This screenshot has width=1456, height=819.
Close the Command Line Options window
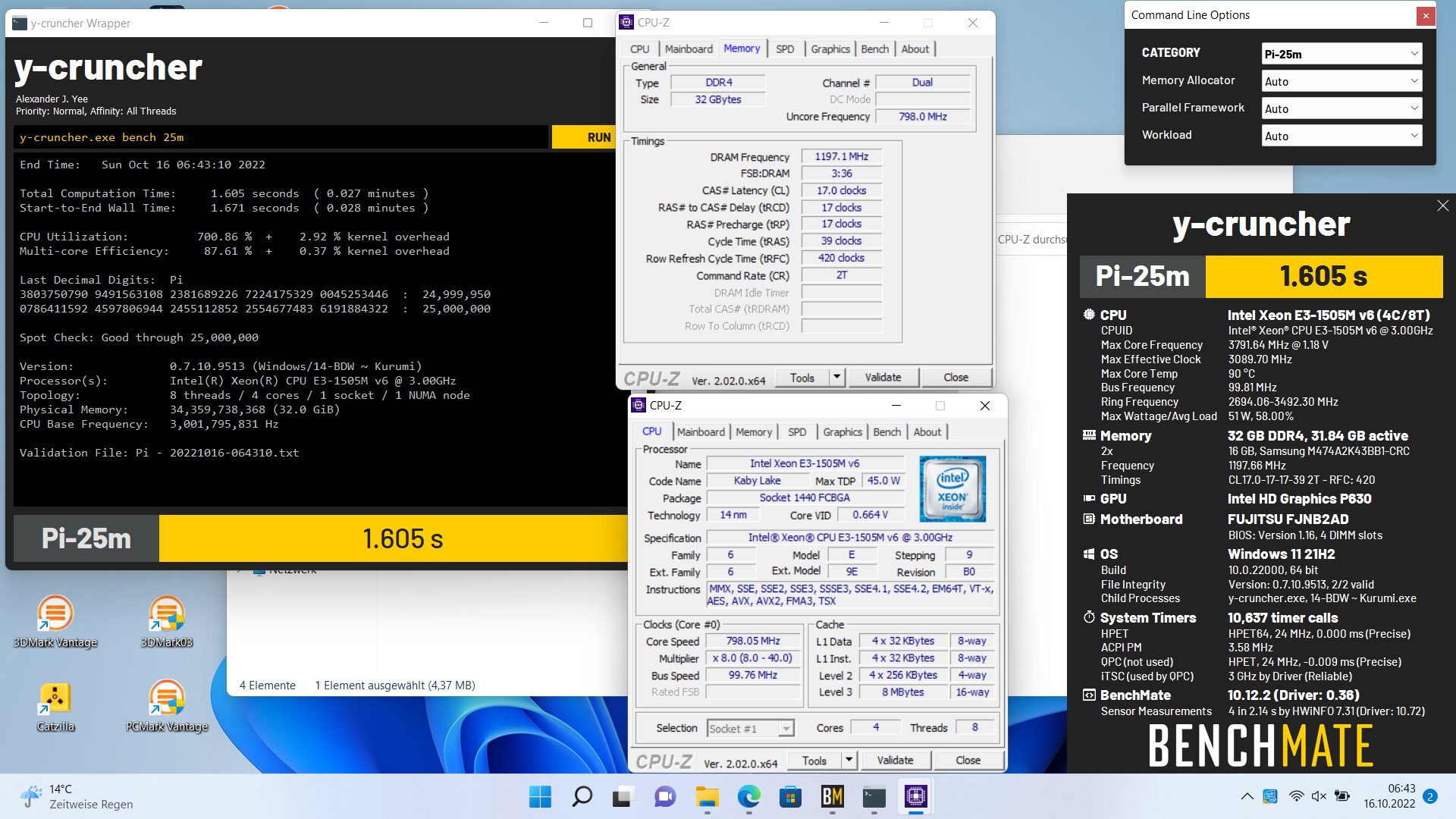[x=1426, y=15]
